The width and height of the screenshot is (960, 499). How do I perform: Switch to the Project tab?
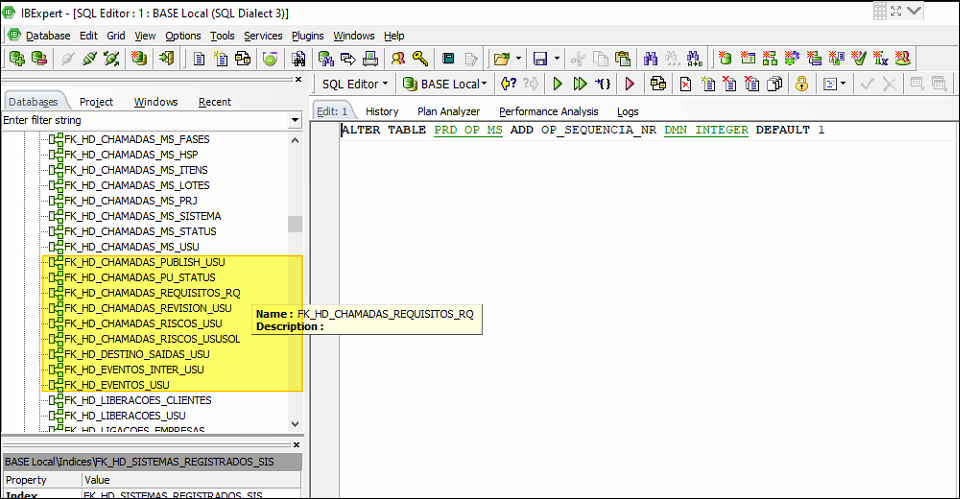click(96, 102)
